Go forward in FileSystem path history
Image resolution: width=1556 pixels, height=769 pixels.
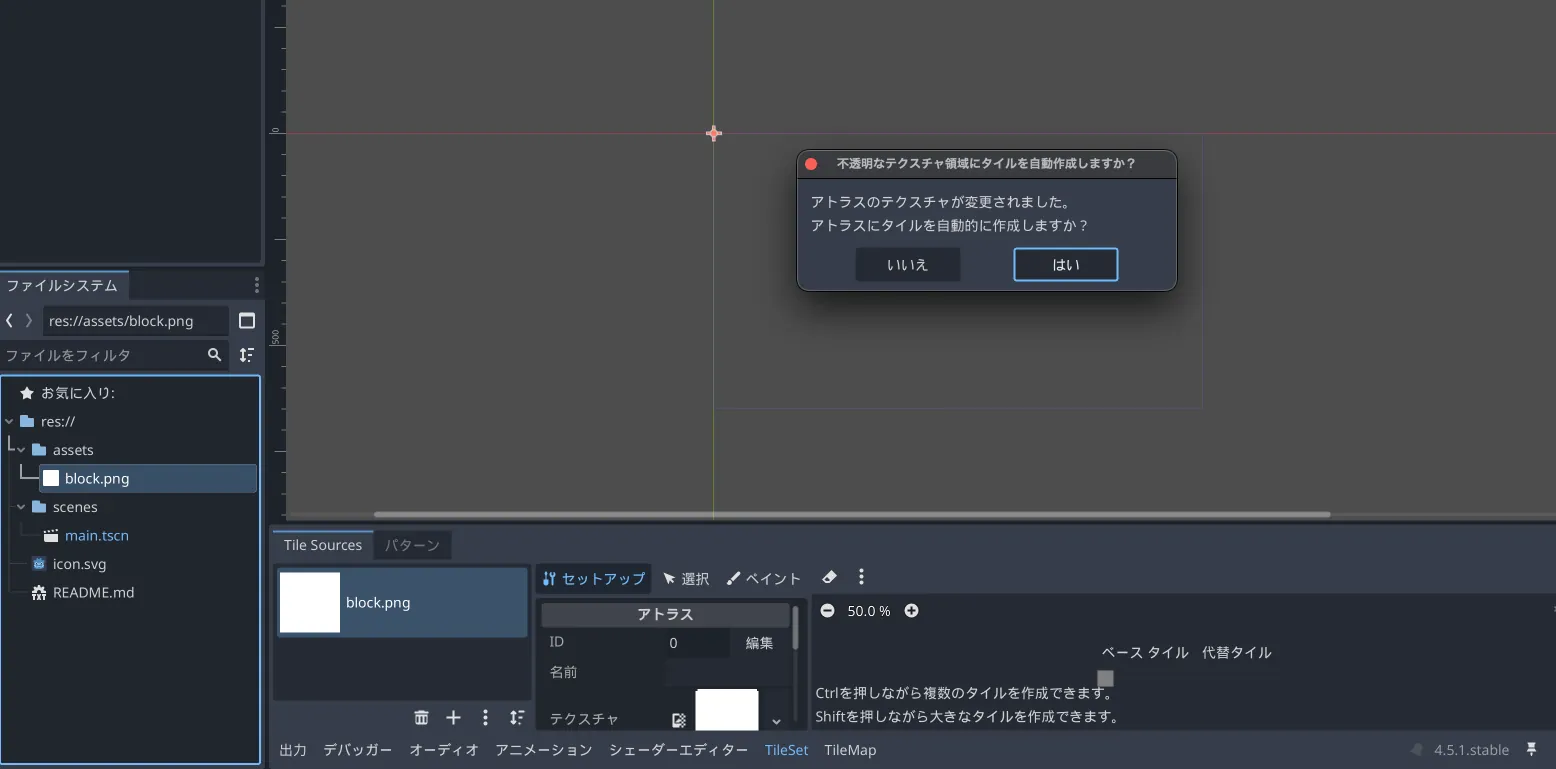coord(29,321)
